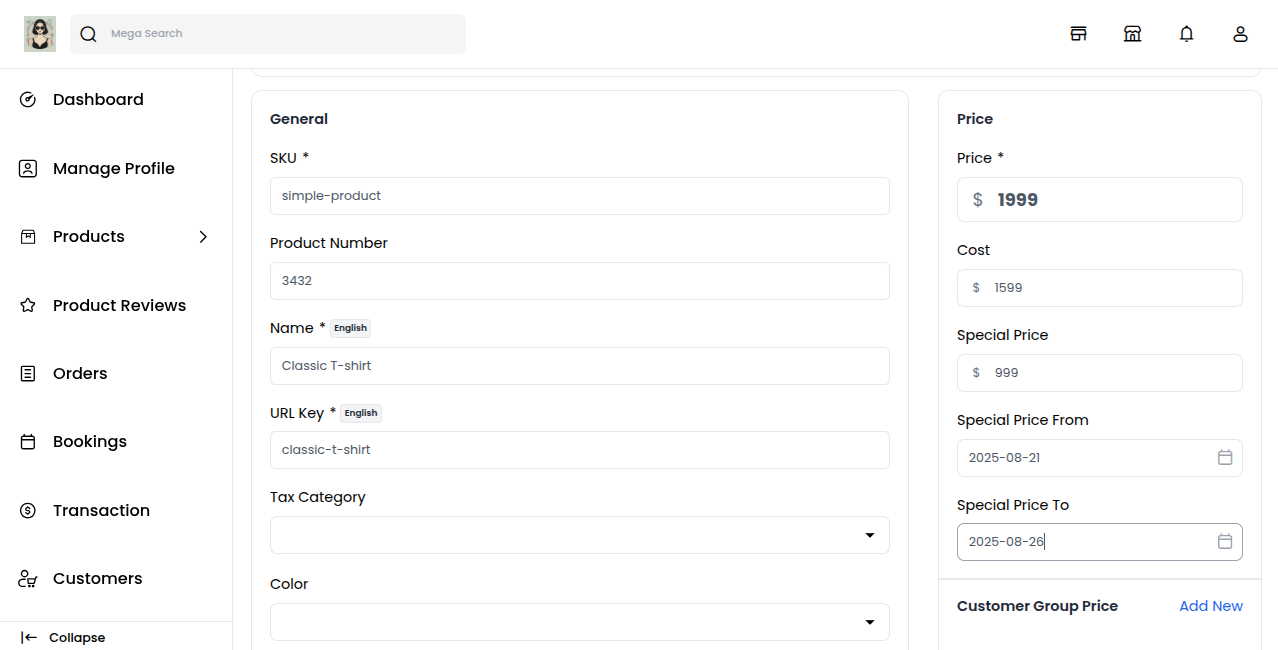Focus the SKU input field
The height and width of the screenshot is (650, 1278).
click(x=579, y=196)
